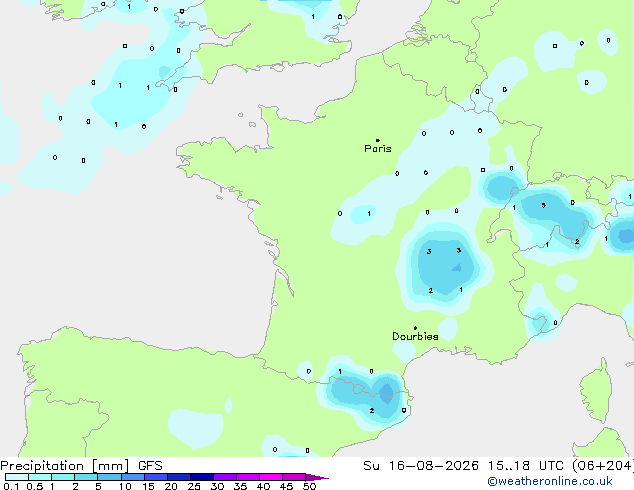Click the 20–25 mm legend color swatch

point(179,477)
